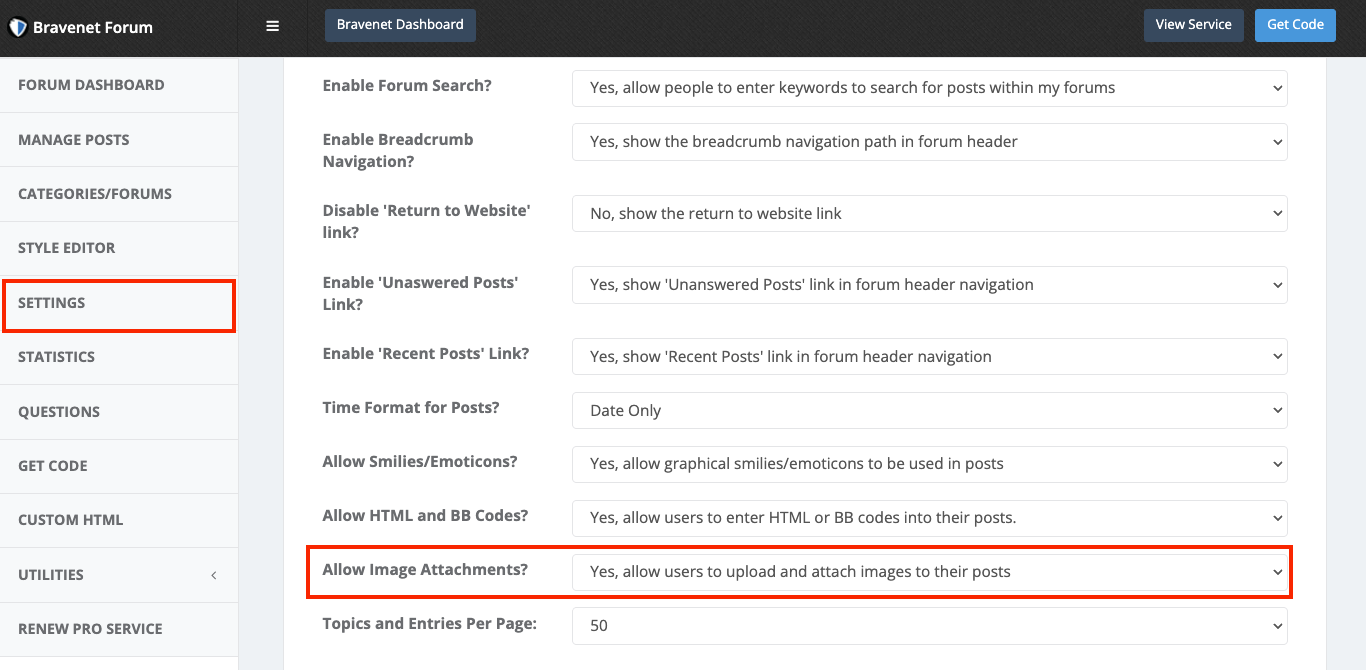The width and height of the screenshot is (1366, 670).
Task: Open the Time Format for Posts dropdown
Action: pyautogui.click(x=929, y=411)
